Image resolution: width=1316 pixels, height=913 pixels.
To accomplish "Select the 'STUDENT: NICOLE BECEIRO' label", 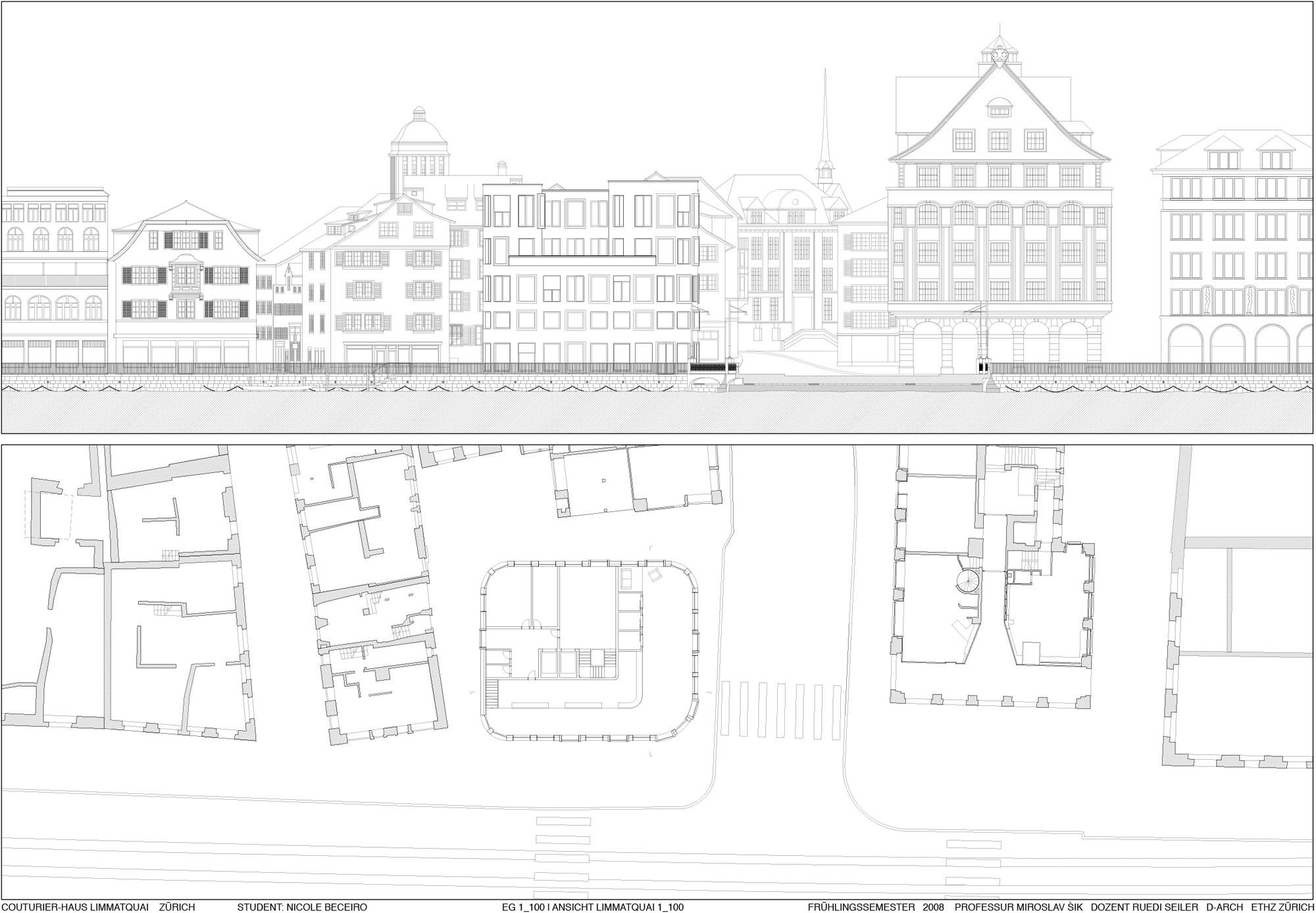I will click(x=302, y=907).
